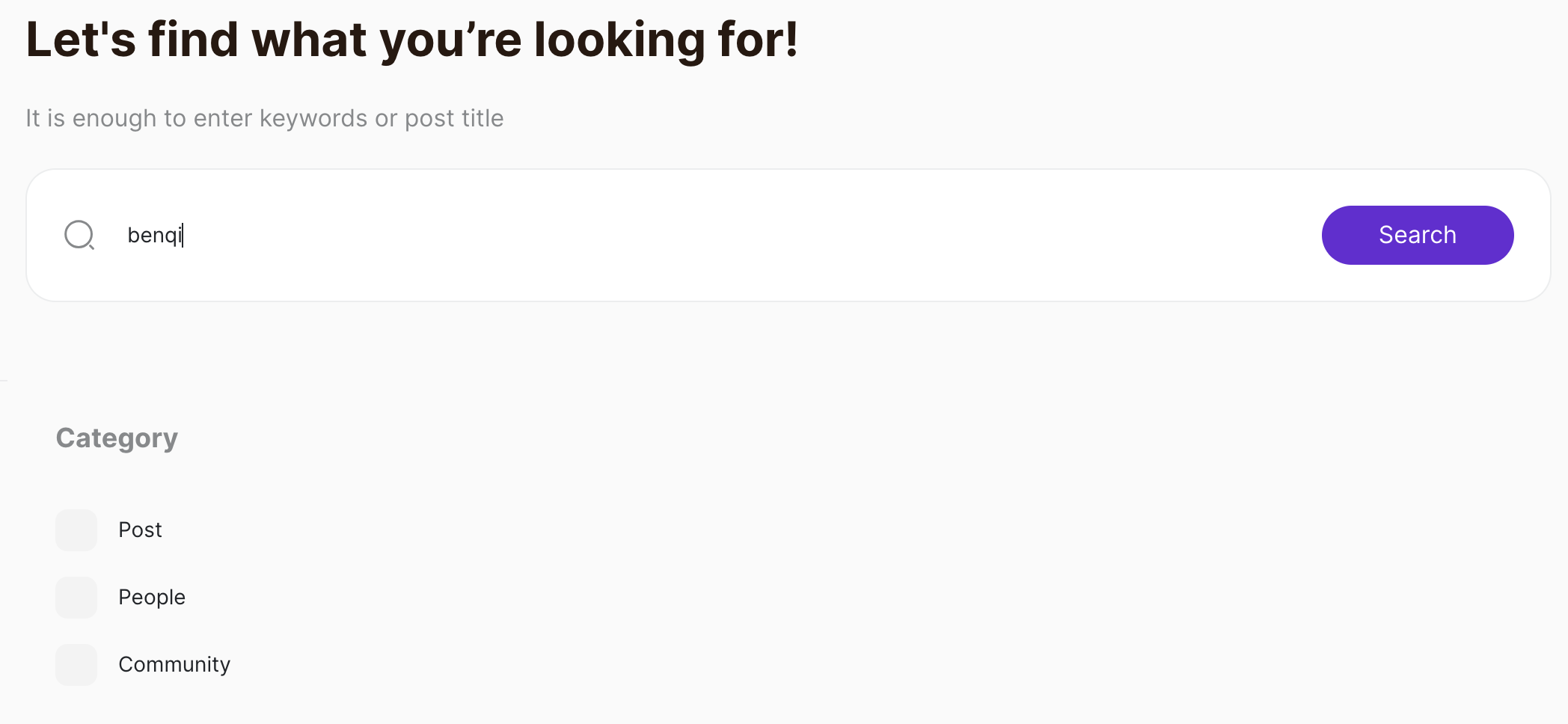Select the 'Post' category label
The height and width of the screenshot is (724, 1568).
(140, 530)
